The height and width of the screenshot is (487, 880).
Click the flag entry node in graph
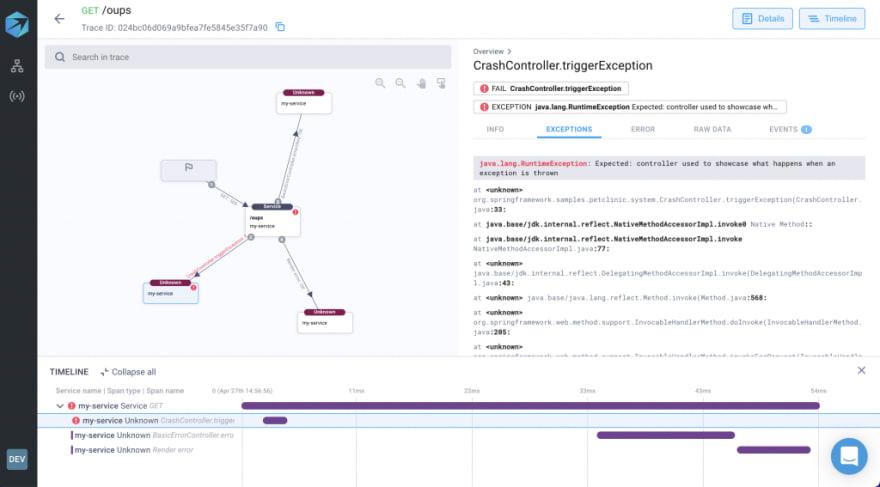pos(189,171)
